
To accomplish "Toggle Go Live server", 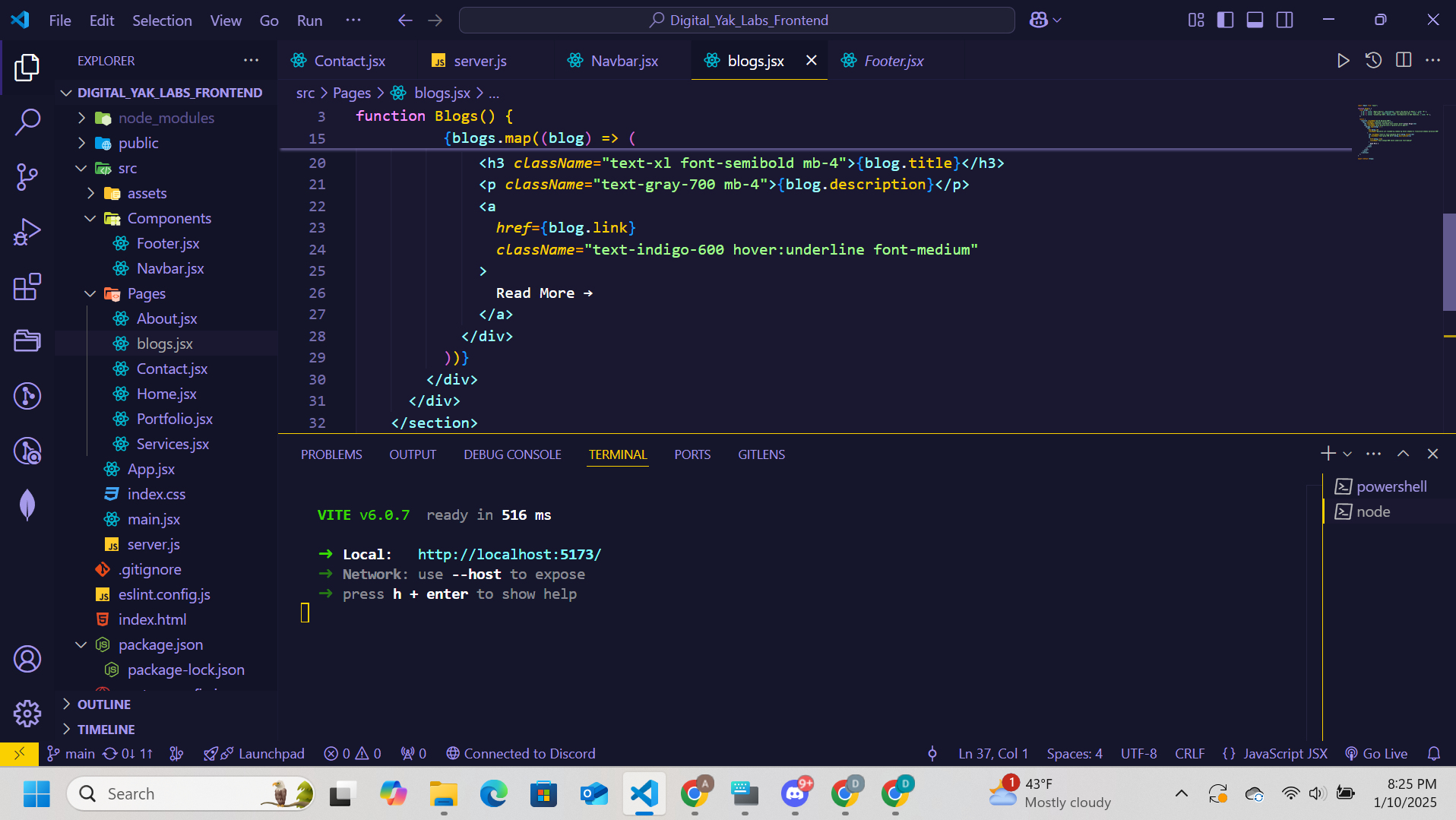I will [x=1376, y=754].
